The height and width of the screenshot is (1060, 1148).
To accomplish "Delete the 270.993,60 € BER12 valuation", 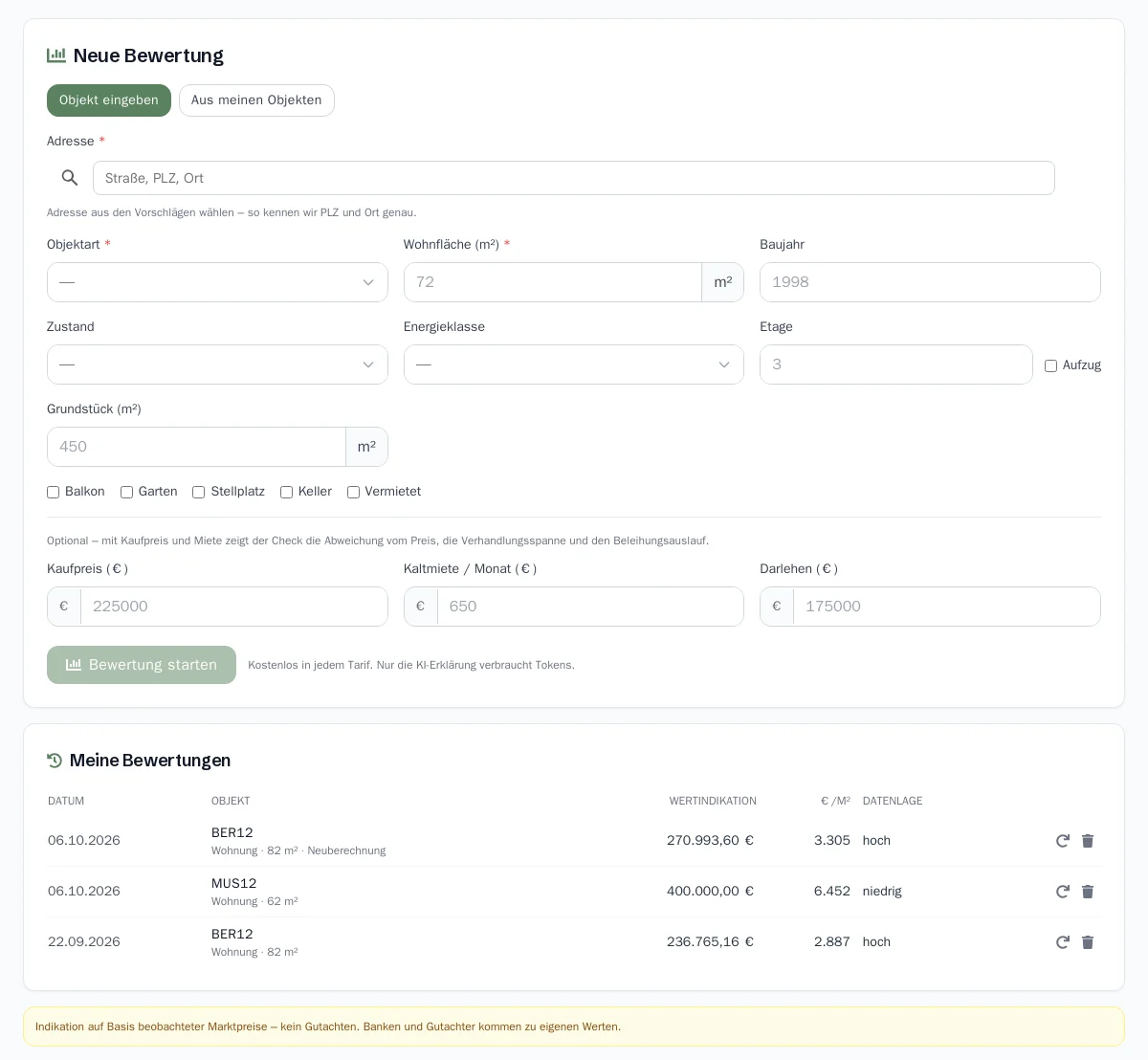I will 1088,841.
